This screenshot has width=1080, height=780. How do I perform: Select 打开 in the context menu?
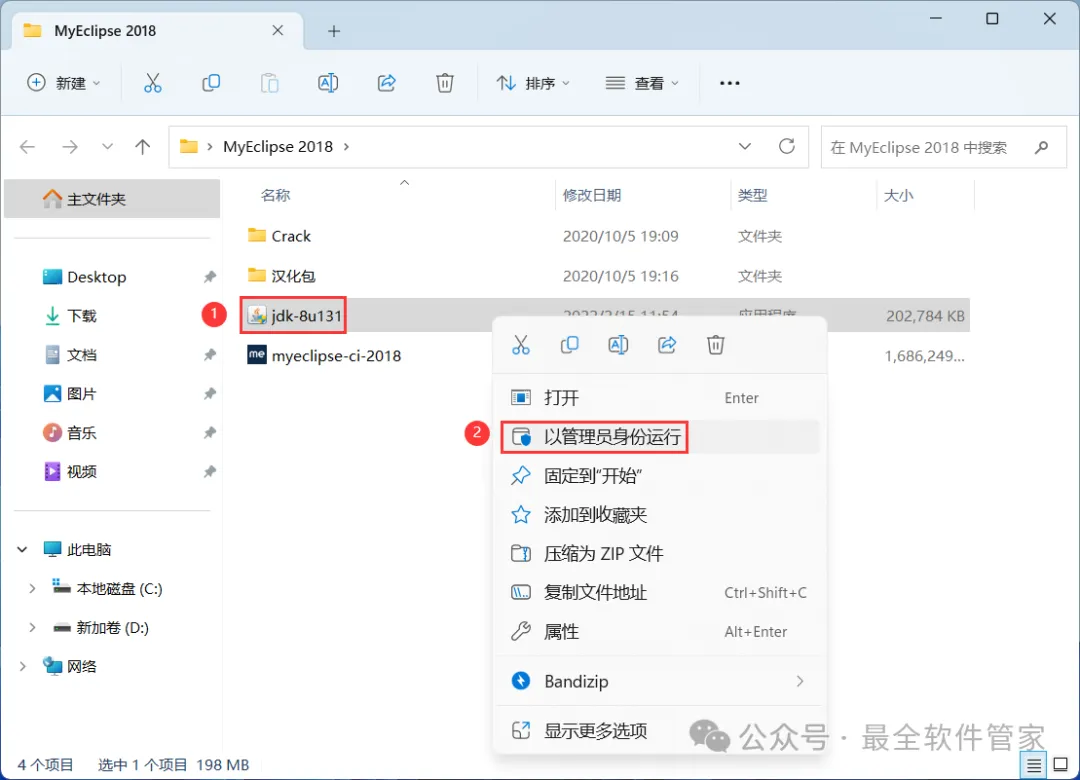660,398
